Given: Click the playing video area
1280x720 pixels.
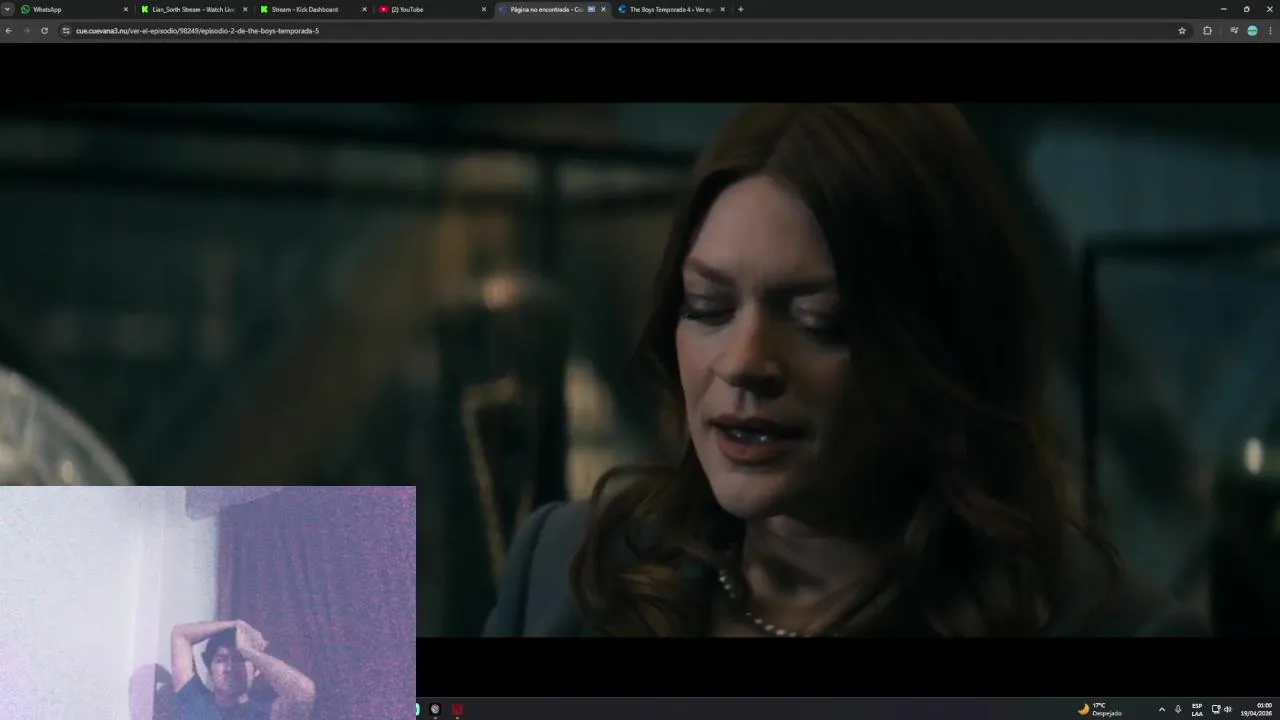Looking at the screenshot, I should [x=640, y=370].
